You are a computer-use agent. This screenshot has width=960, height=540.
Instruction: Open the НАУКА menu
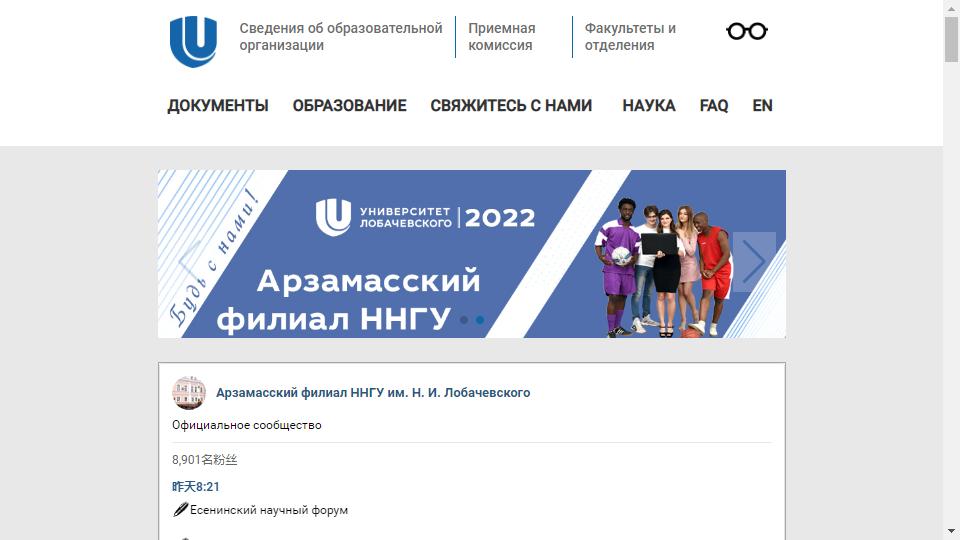pyautogui.click(x=649, y=105)
